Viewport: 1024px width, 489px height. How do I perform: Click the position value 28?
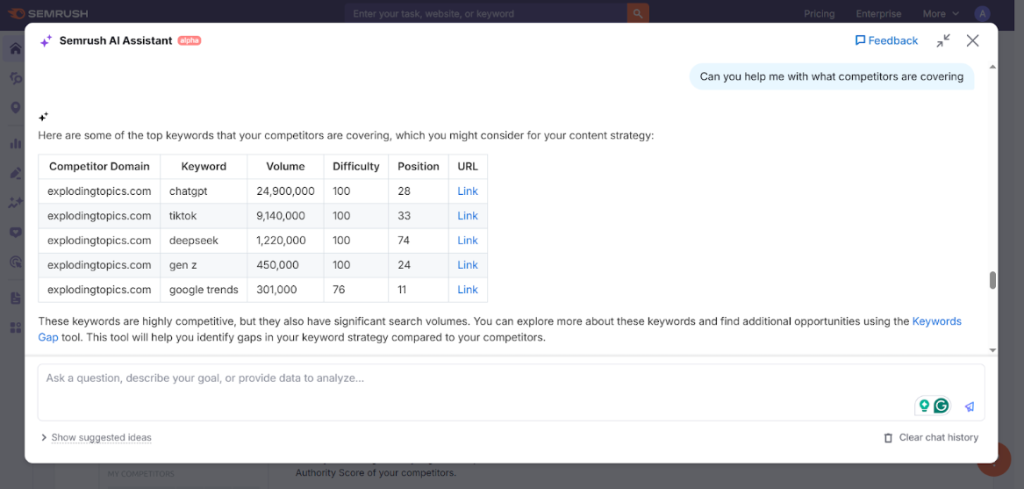click(x=404, y=191)
